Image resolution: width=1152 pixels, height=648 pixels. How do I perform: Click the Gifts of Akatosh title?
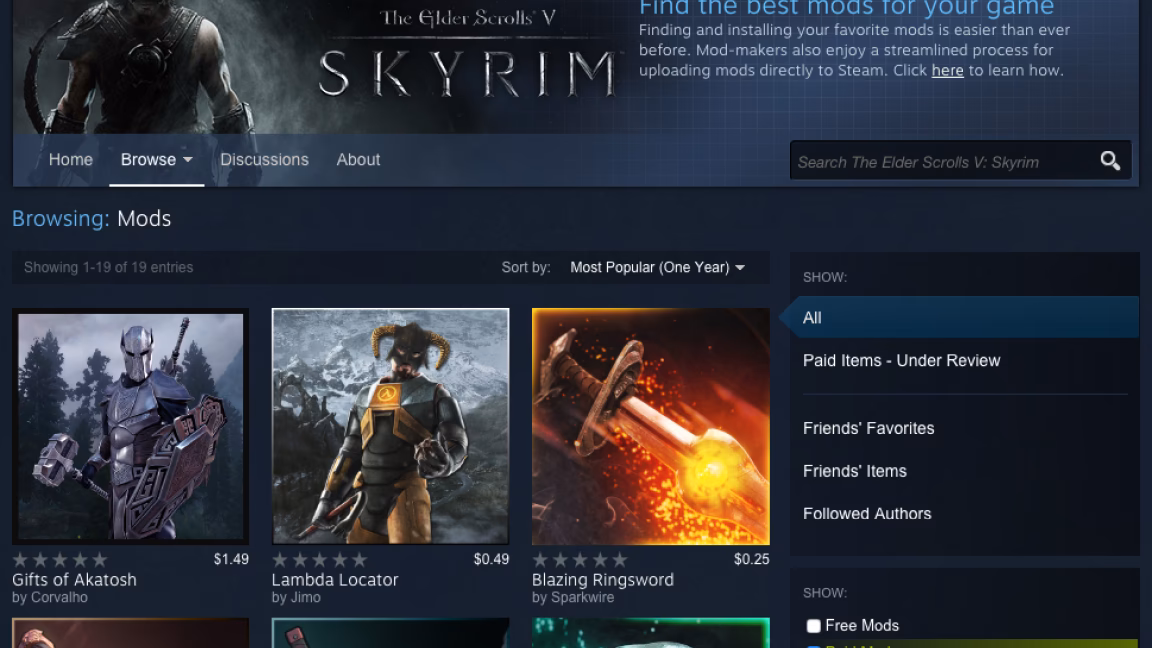coord(74,580)
